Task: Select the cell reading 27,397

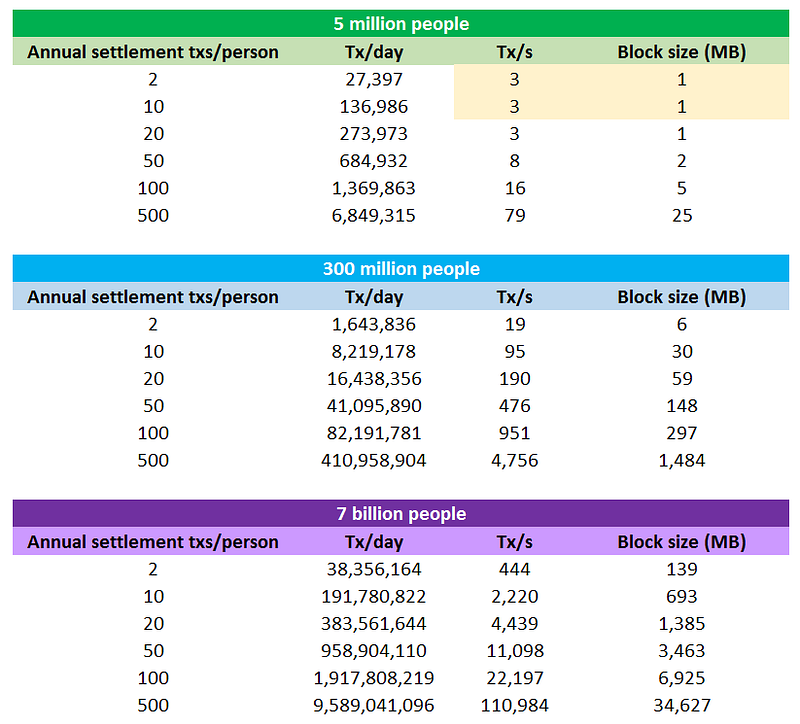Action: pos(374,79)
